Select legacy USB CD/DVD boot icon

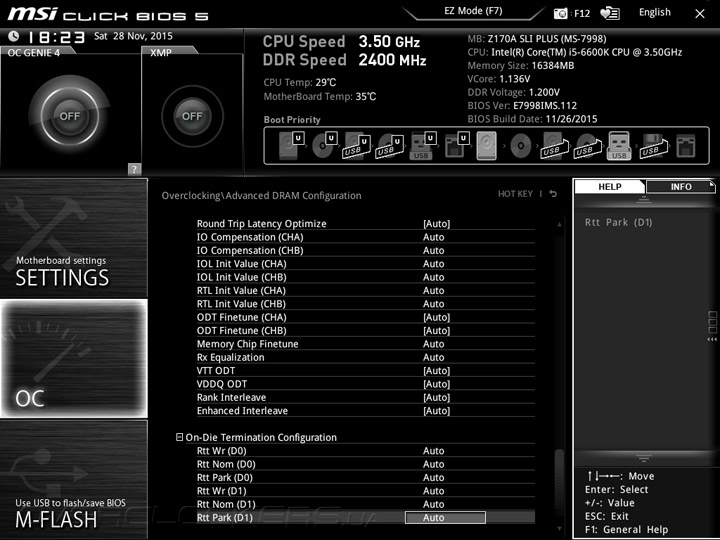pos(588,146)
